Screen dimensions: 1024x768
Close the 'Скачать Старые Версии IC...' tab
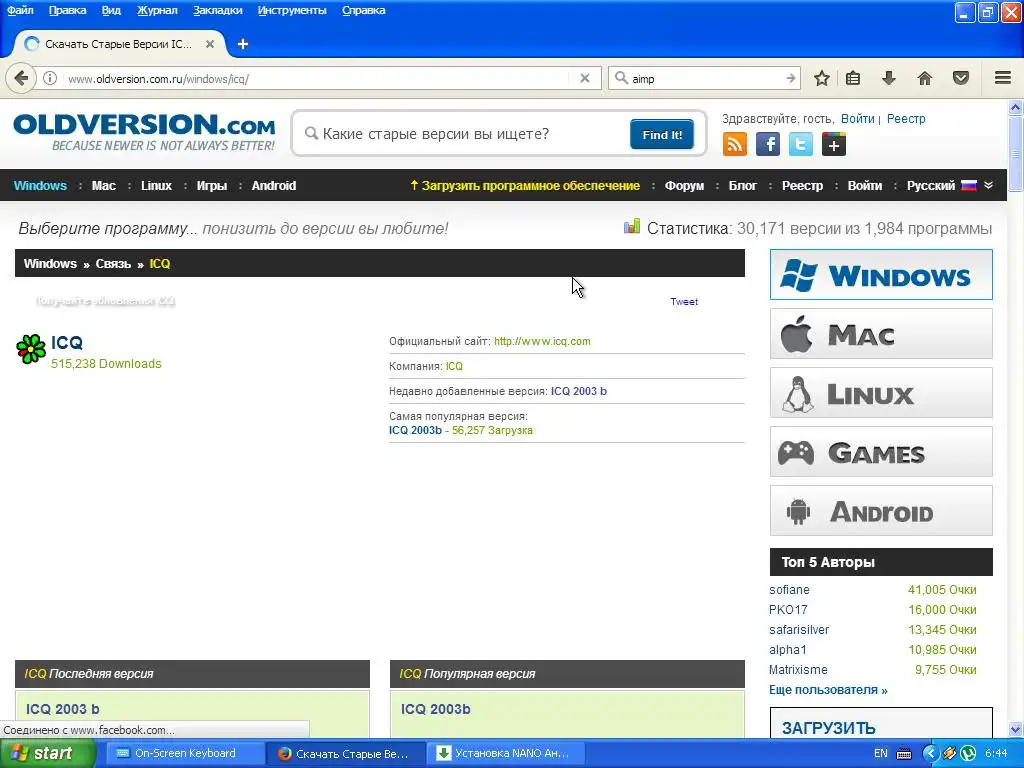tap(210, 44)
